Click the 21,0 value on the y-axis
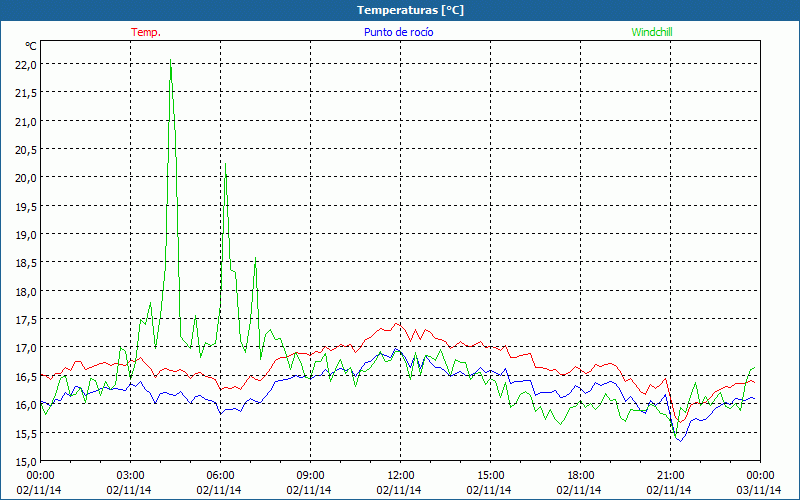The height and width of the screenshot is (500, 800). click(26, 121)
